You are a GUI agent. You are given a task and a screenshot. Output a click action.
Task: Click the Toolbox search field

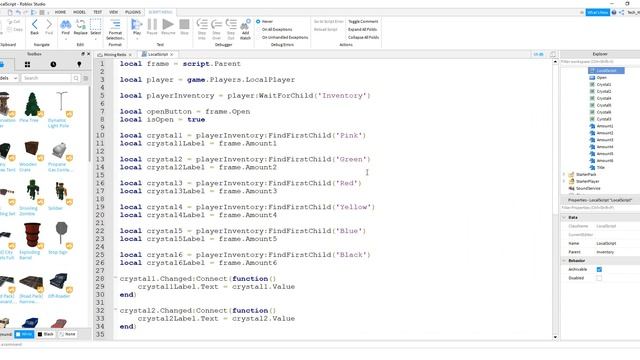click(x=46, y=78)
